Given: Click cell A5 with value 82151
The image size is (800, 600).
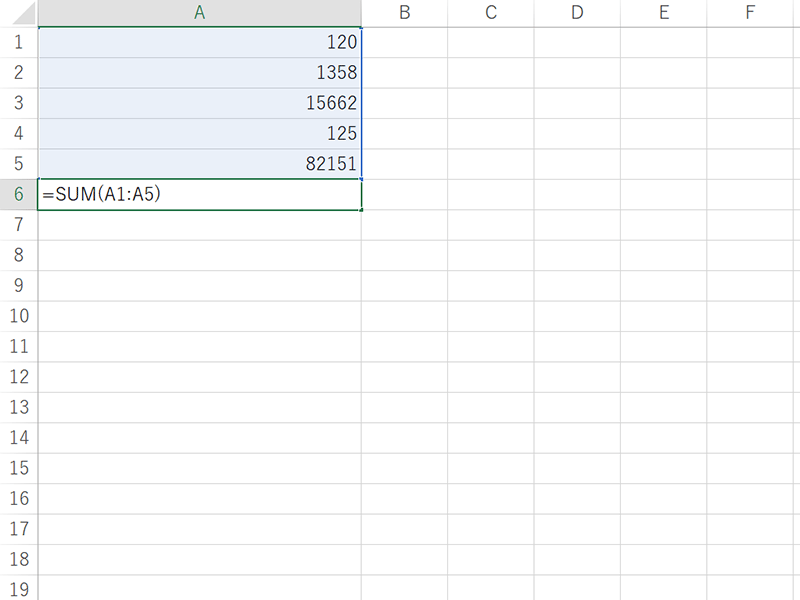Looking at the screenshot, I should (200, 164).
